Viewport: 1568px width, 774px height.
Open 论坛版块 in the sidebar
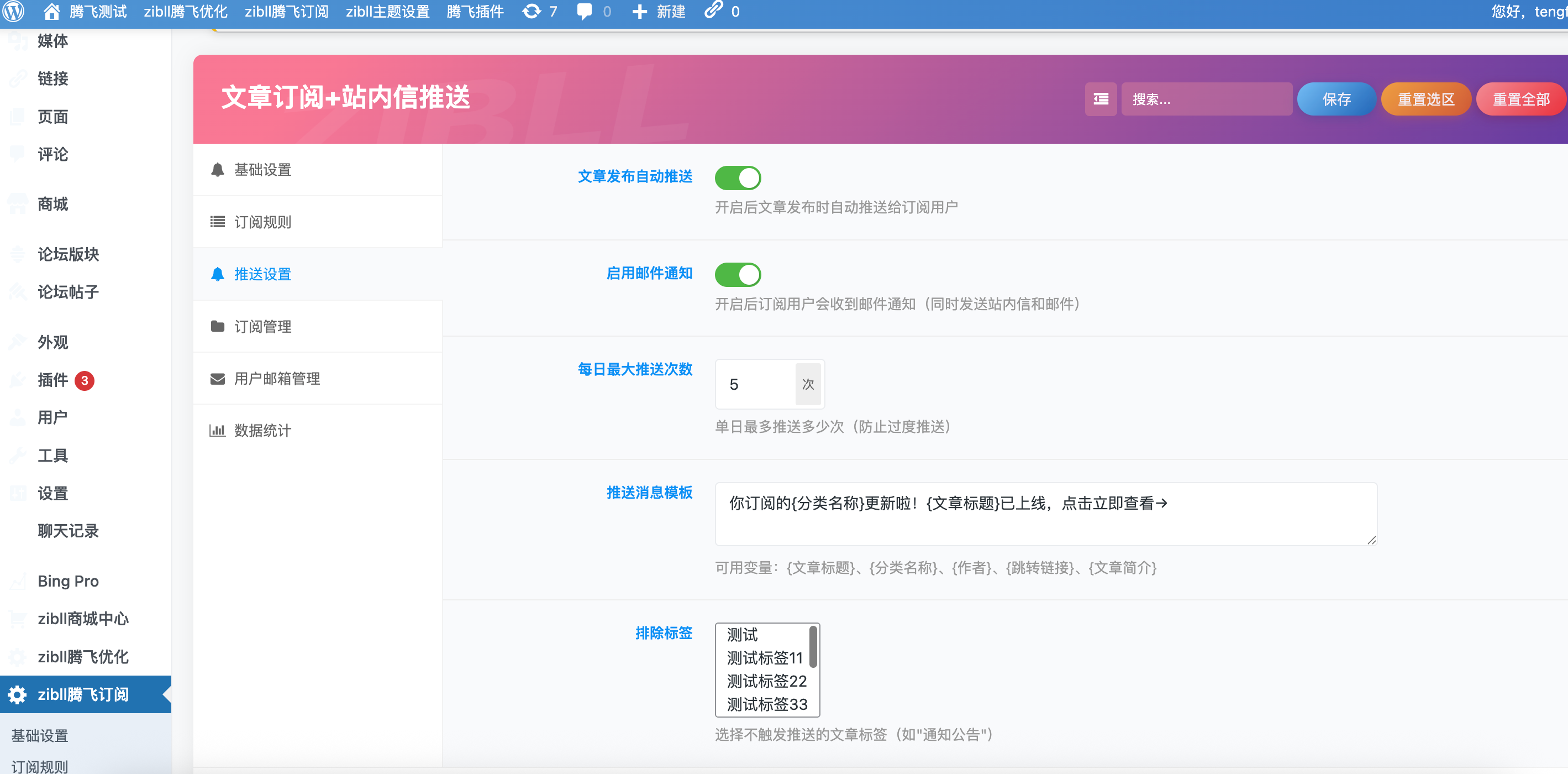[67, 254]
